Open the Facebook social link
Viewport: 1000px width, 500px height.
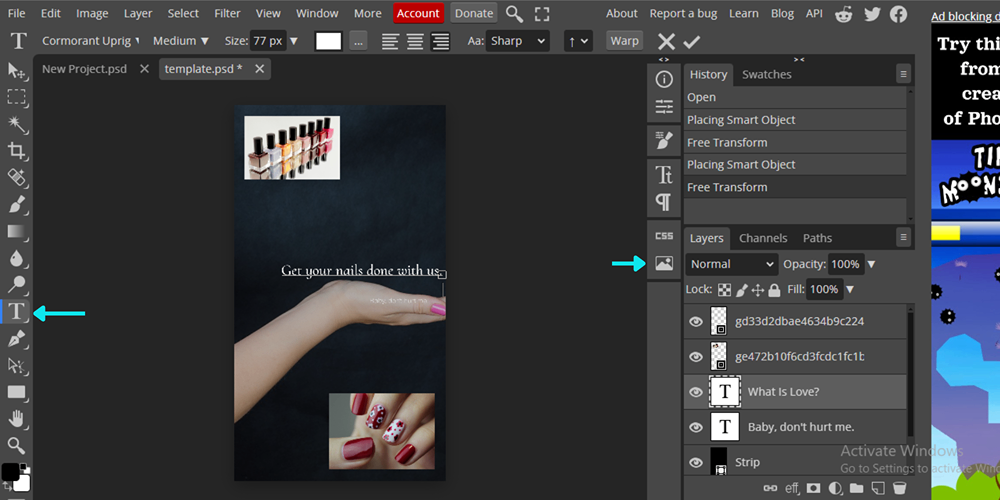[899, 13]
